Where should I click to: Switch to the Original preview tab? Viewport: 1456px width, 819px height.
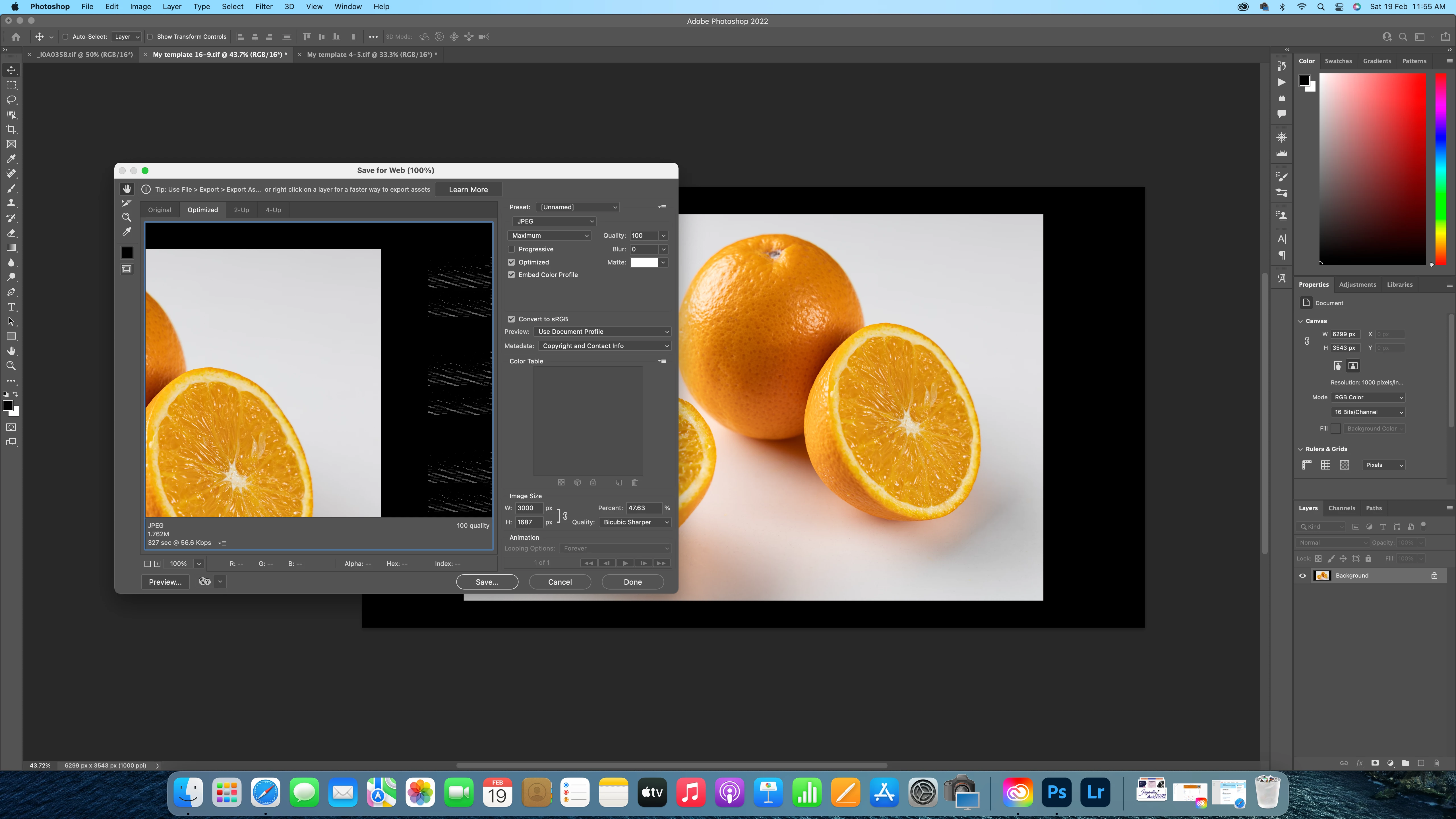159,210
